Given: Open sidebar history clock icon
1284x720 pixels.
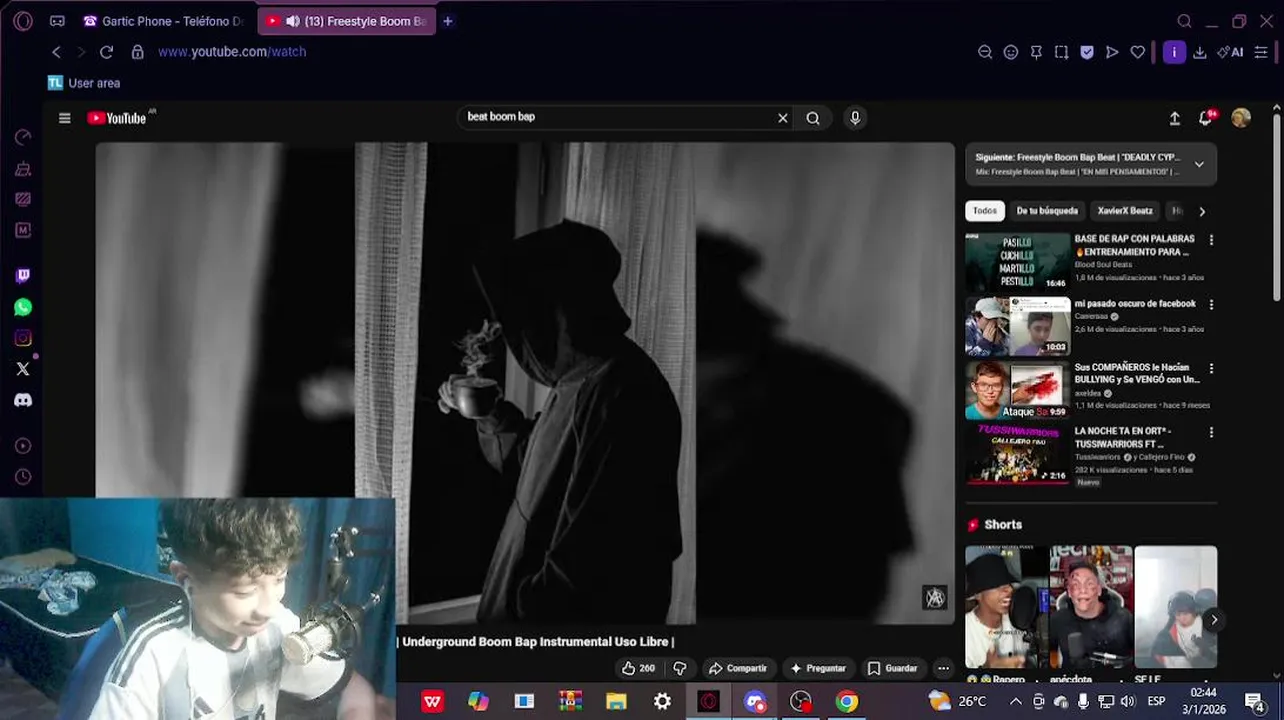Looking at the screenshot, I should tap(23, 477).
